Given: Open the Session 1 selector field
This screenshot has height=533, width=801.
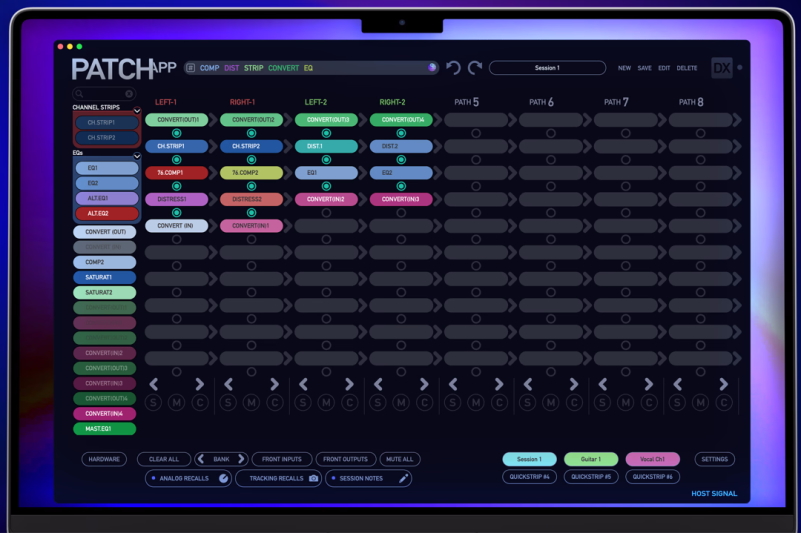Looking at the screenshot, I should pyautogui.click(x=547, y=67).
